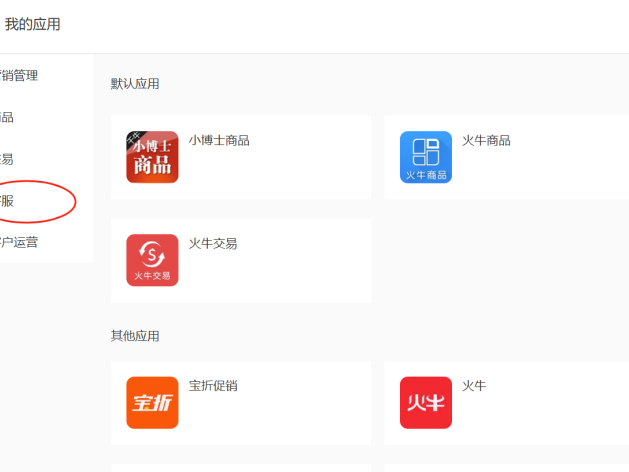Open the blue 火牛商品 app icon
629x472 pixels.
pos(426,157)
